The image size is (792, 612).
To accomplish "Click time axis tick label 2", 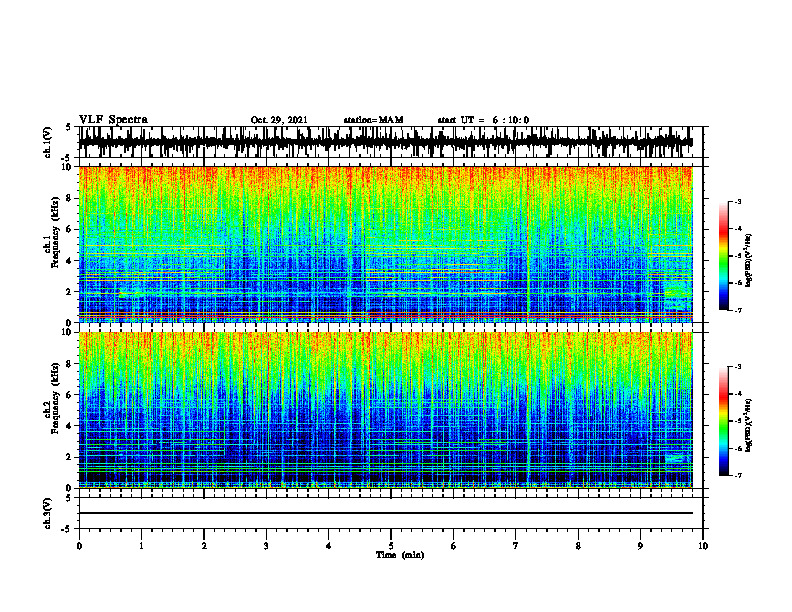I will point(204,546).
